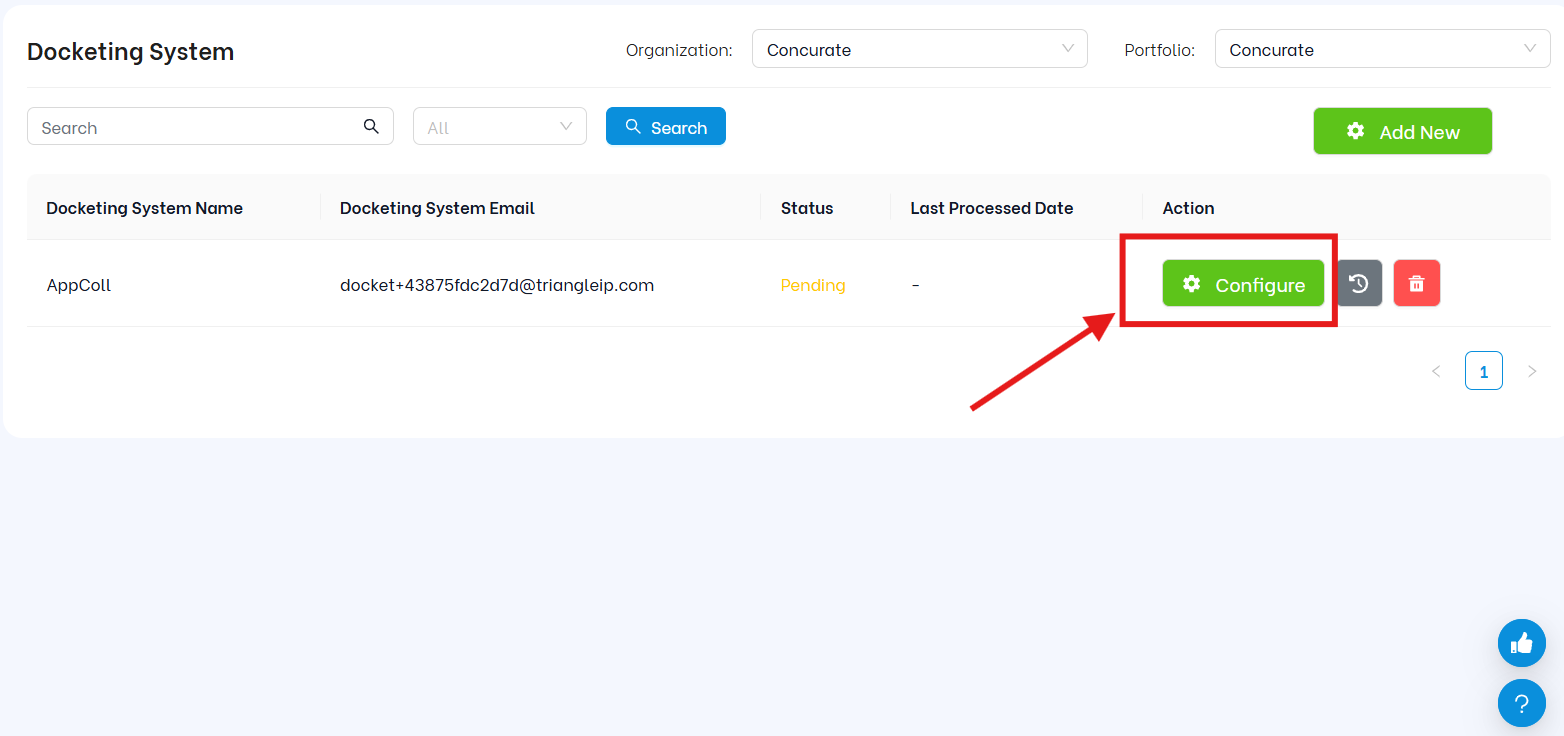The image size is (1564, 736).
Task: Click the AppColl system name cell
Action: pyautogui.click(x=79, y=285)
